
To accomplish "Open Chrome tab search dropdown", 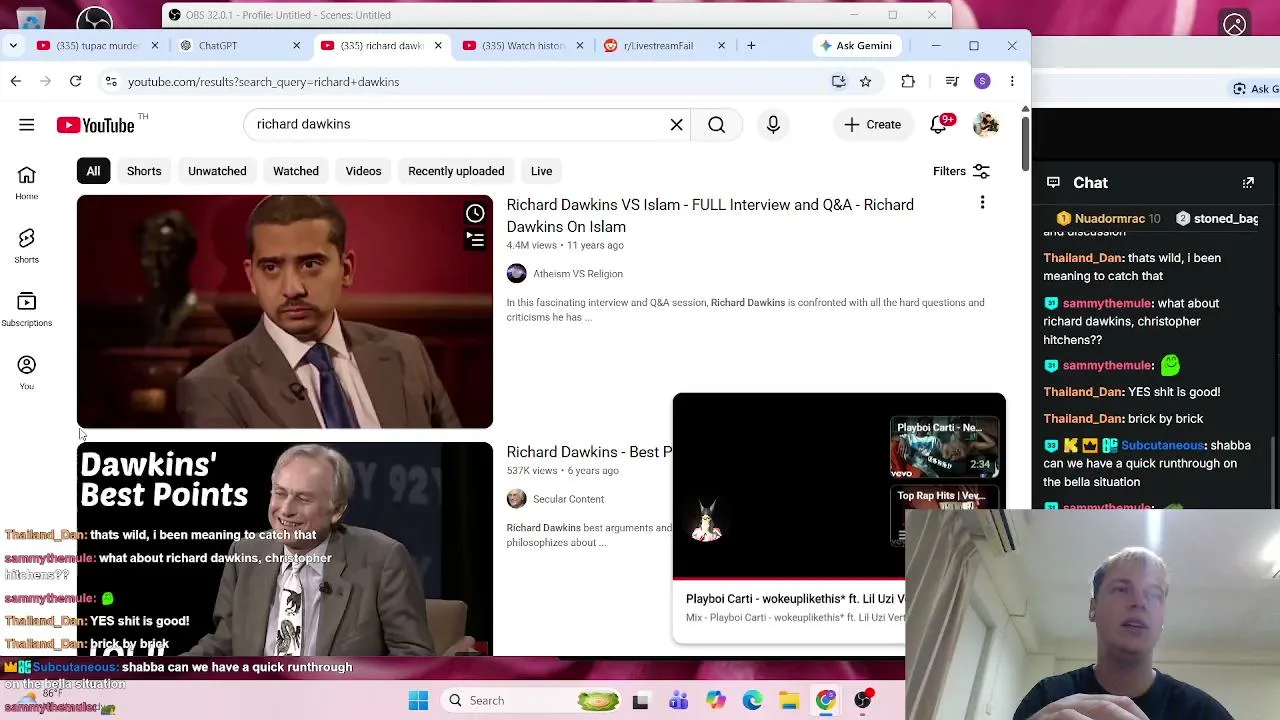I will pos(13,45).
